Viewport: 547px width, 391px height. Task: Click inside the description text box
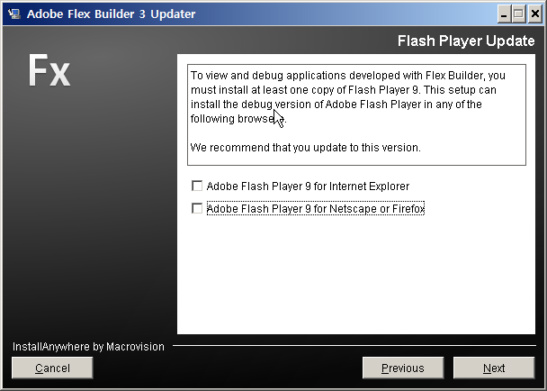coord(357,115)
